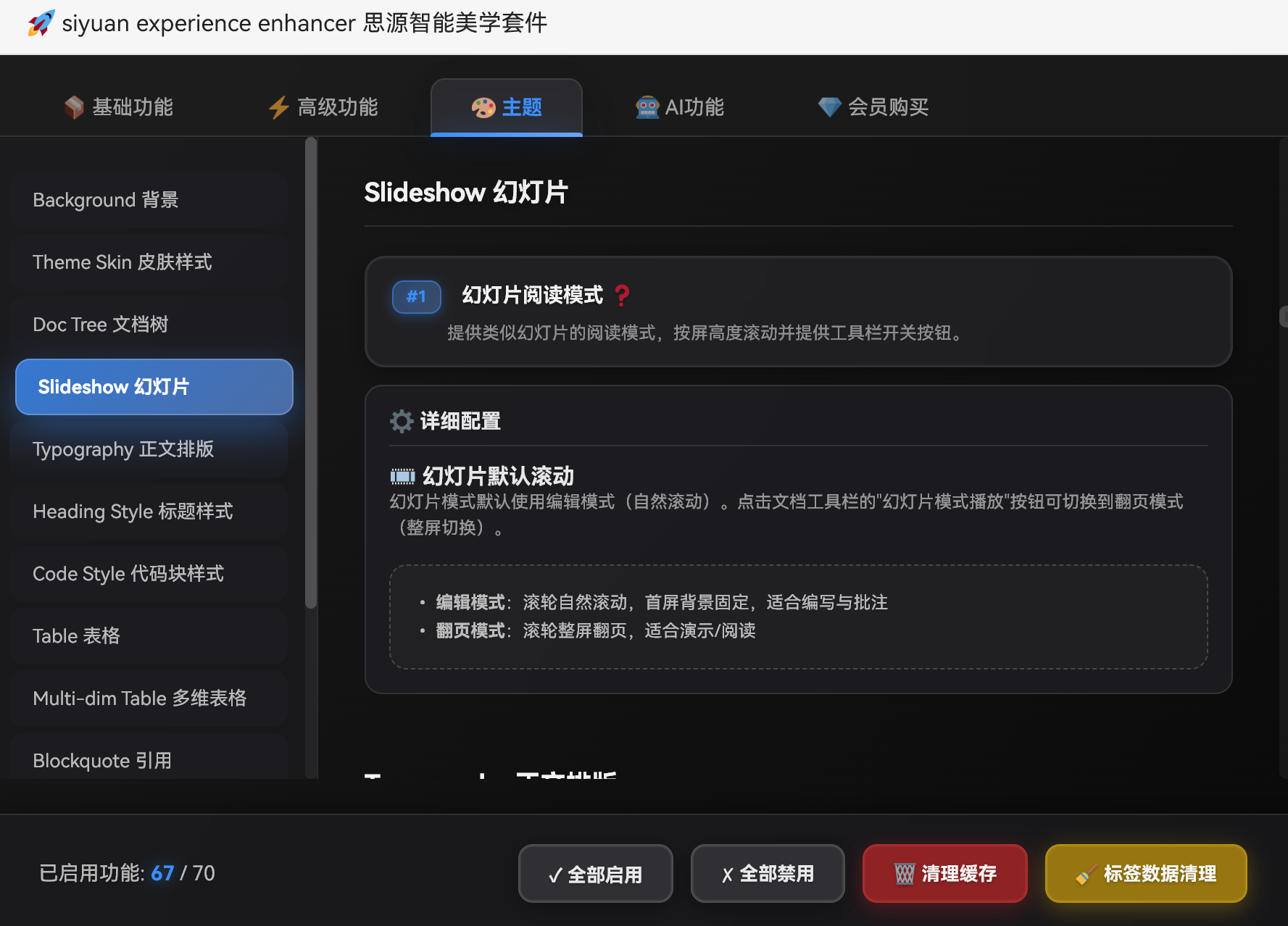Click the rocket icon in the title bar
The width and height of the screenshot is (1288, 926).
click(x=41, y=23)
